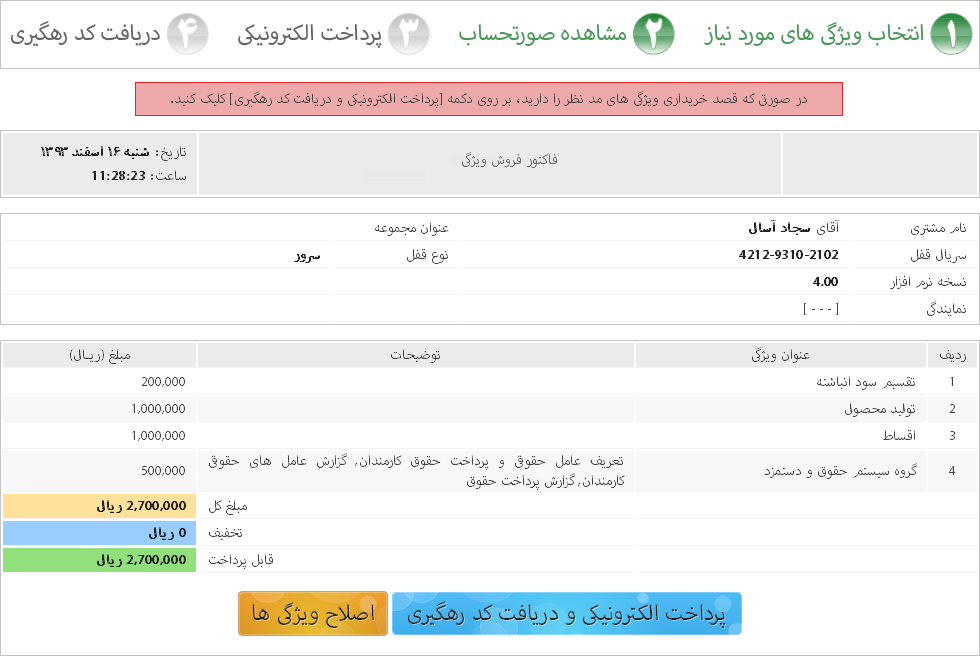Click the 'نمایندگی' label
Image resolution: width=980 pixels, height=656 pixels.
[946, 309]
